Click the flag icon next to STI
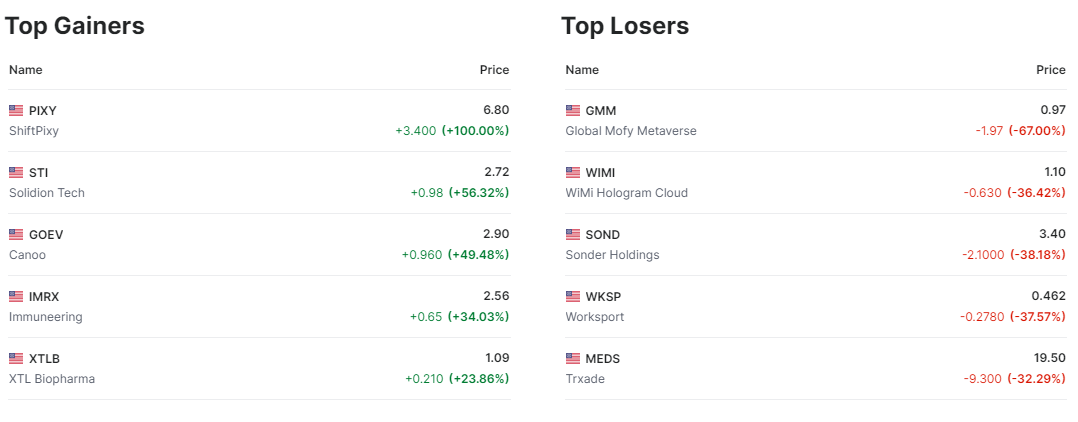Image resolution: width=1078 pixels, height=422 pixels. pyautogui.click(x=16, y=173)
